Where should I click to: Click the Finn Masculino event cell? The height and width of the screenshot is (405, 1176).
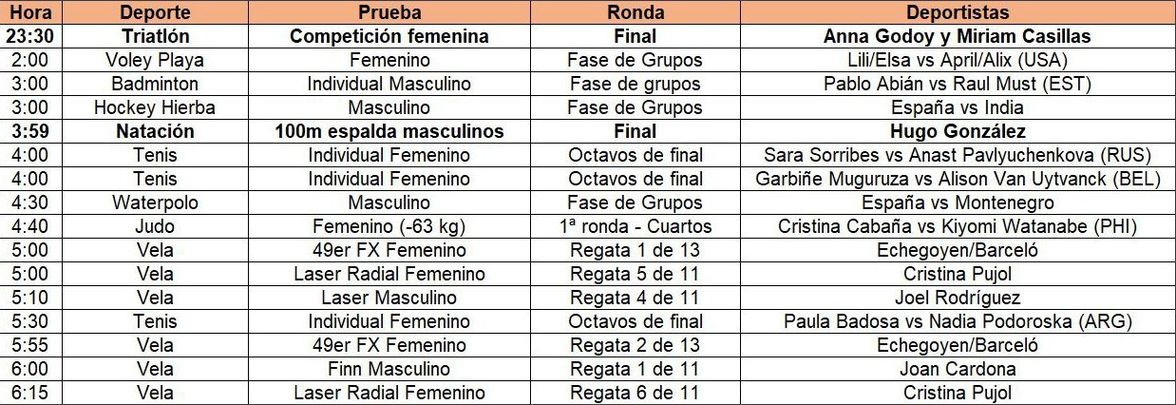coord(388,369)
